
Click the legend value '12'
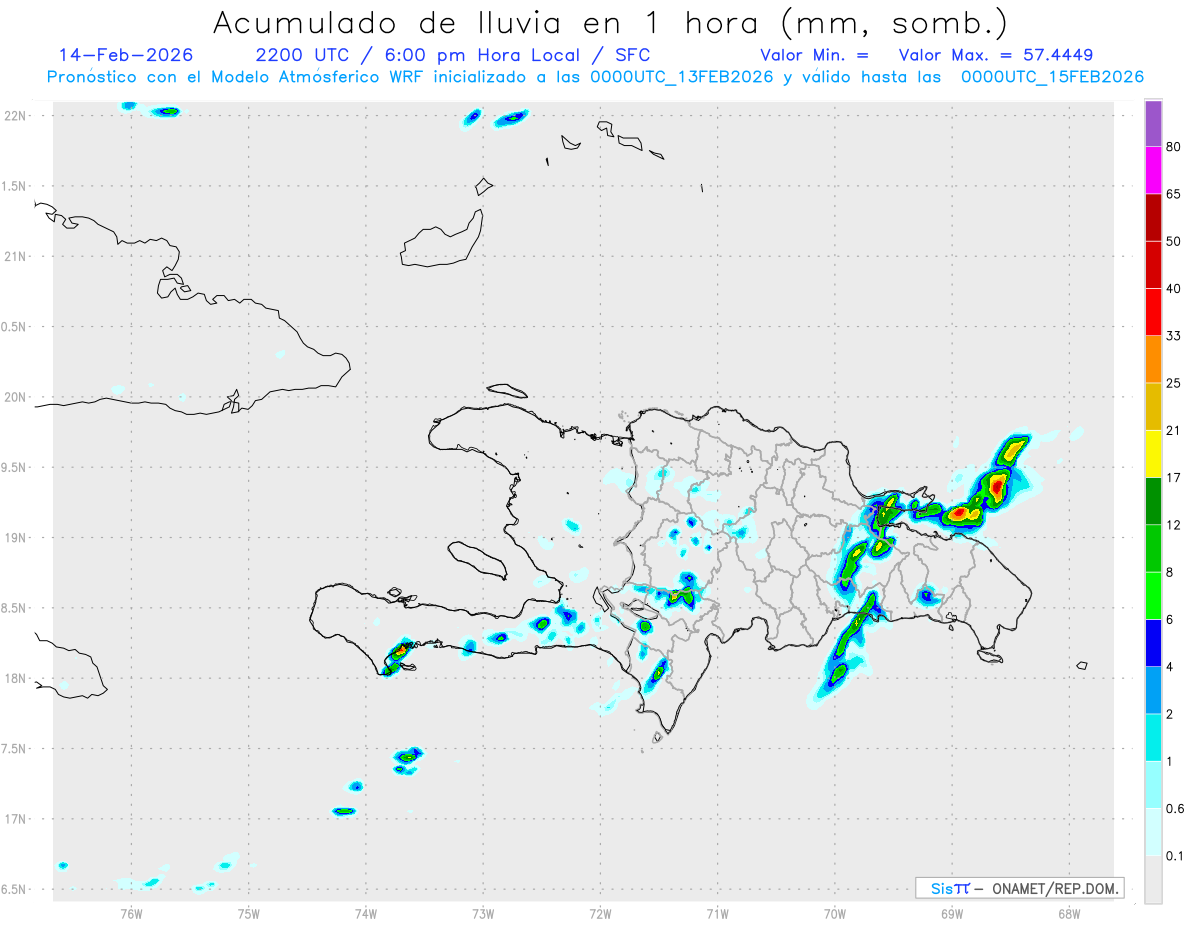(1173, 525)
